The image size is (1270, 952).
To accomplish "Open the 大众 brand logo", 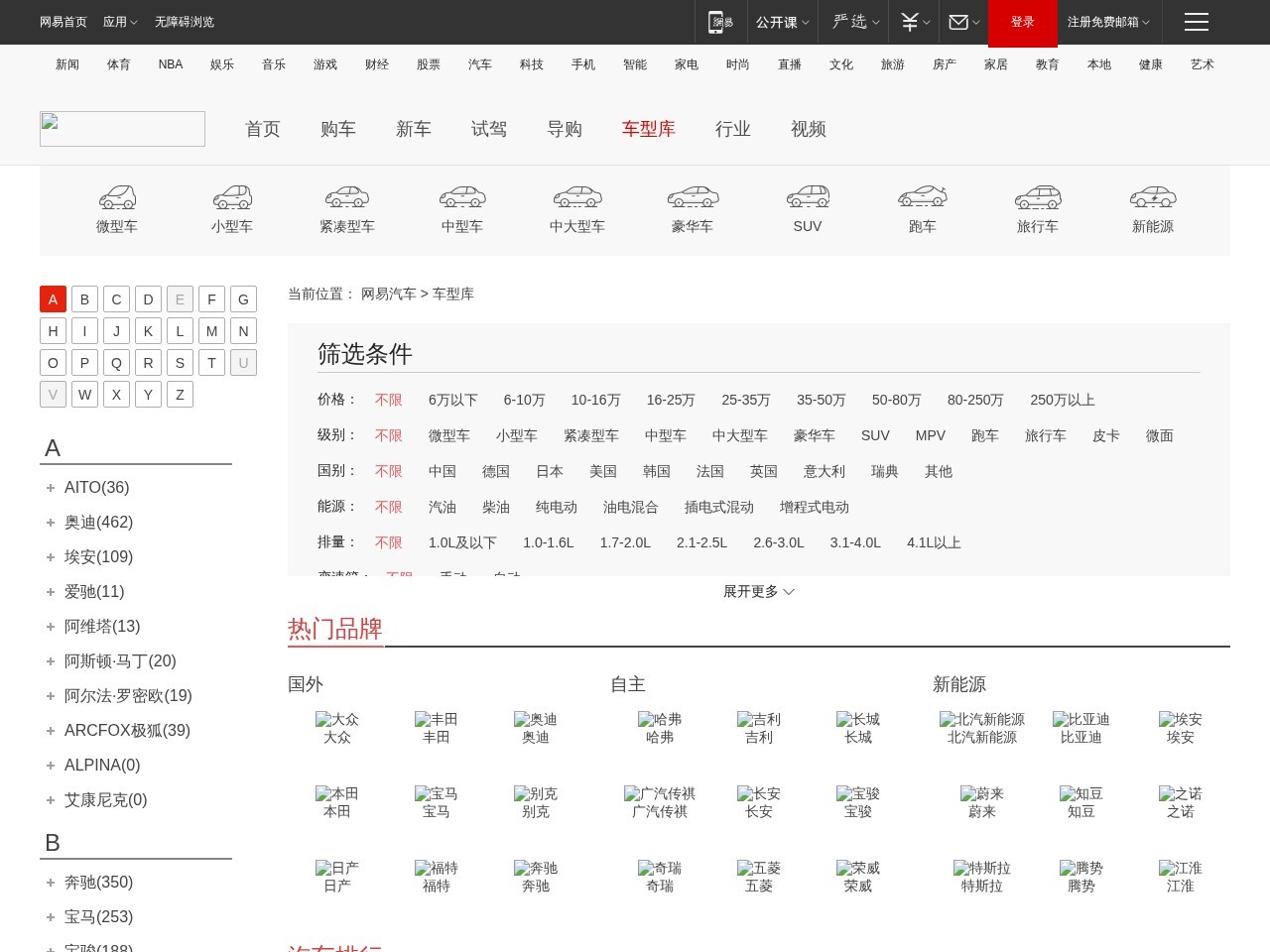I will pyautogui.click(x=337, y=719).
